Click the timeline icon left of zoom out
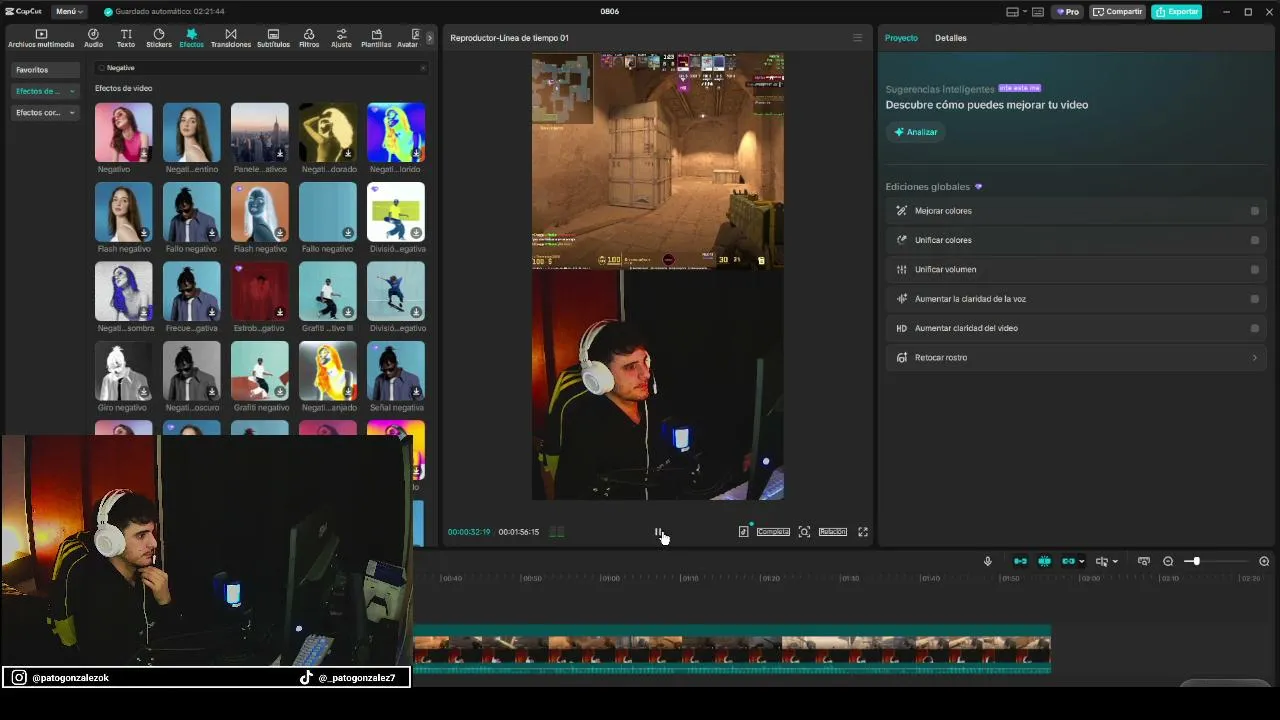 [1144, 561]
